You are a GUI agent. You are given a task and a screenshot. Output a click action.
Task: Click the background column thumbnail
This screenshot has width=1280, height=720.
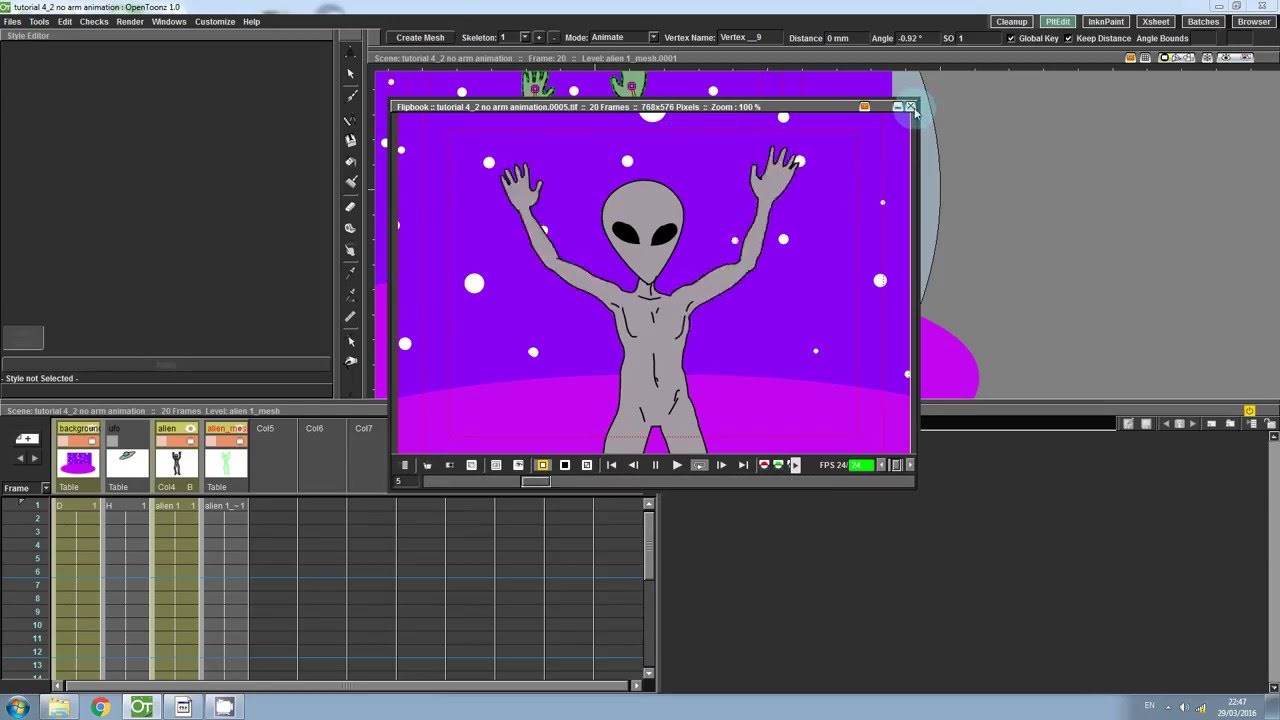pos(78,463)
